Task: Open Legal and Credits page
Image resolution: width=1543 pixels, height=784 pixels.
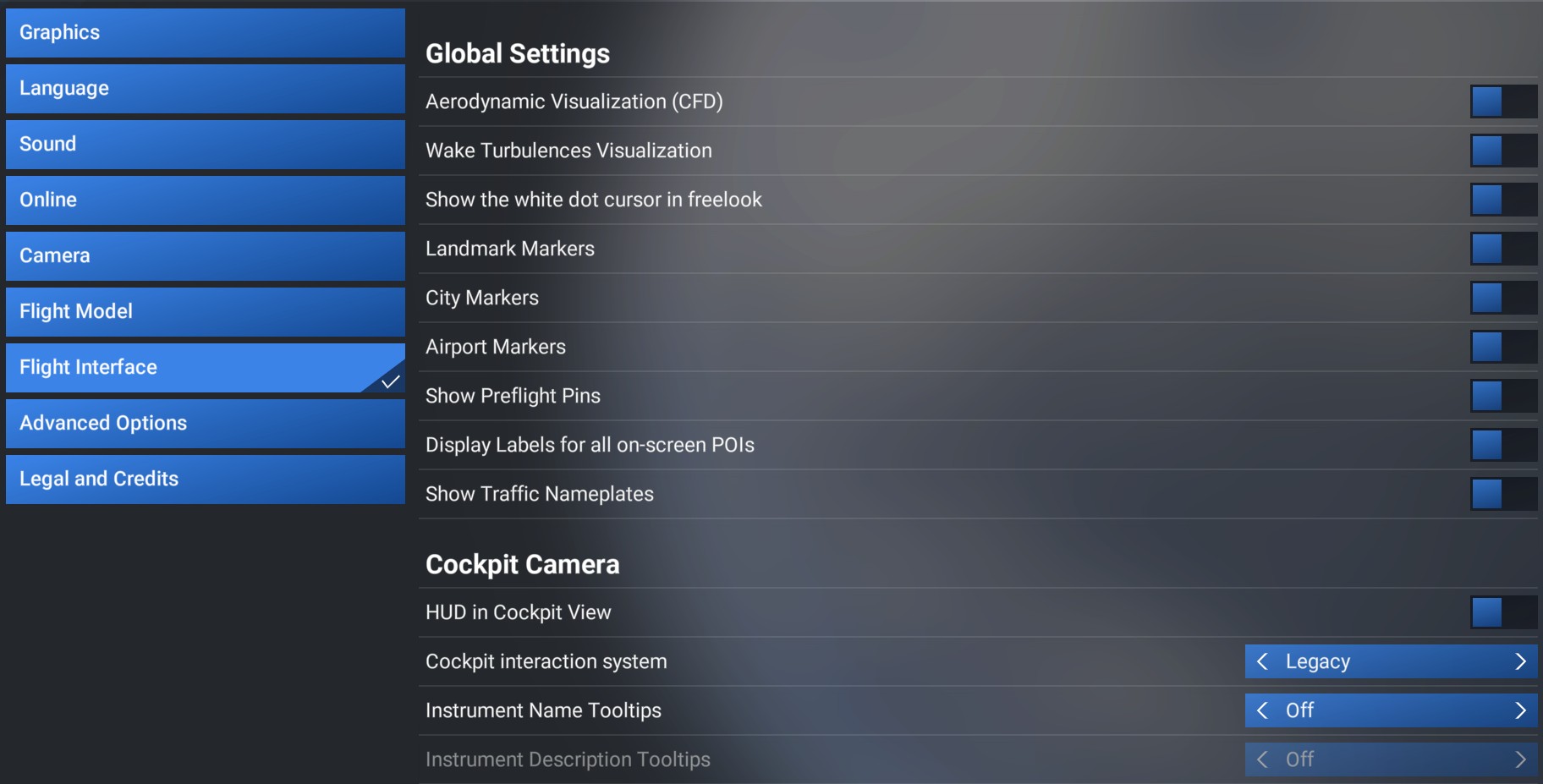Action: 205,480
